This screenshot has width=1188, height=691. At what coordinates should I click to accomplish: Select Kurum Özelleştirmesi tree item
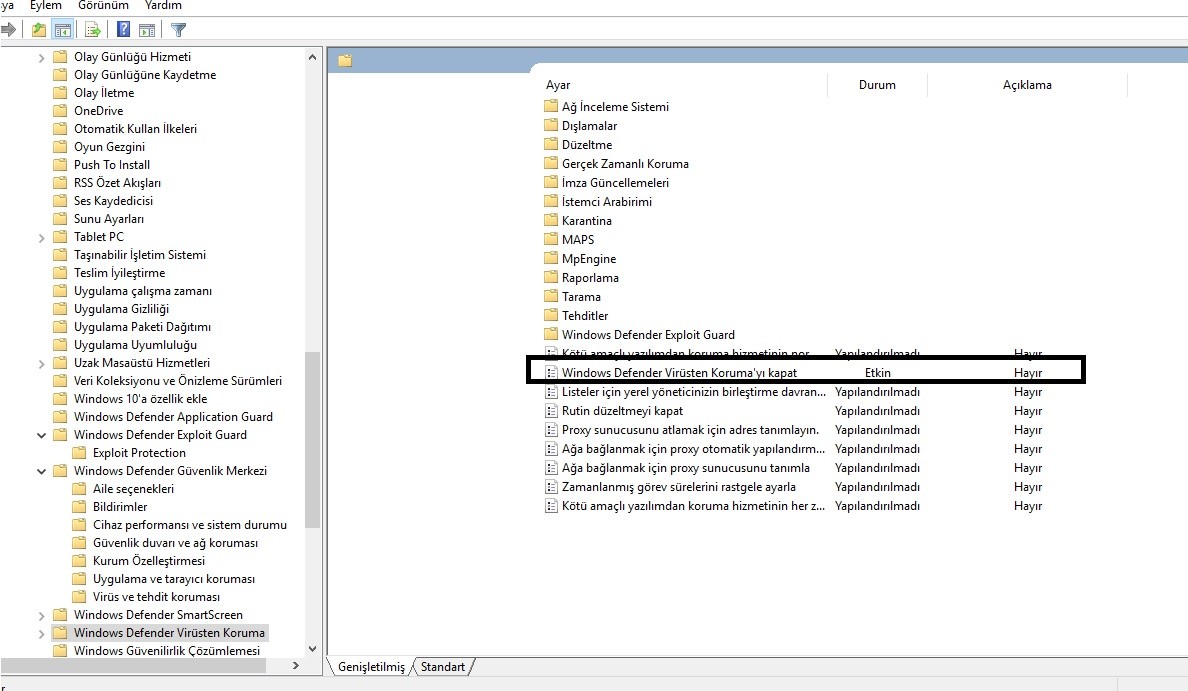tap(148, 561)
